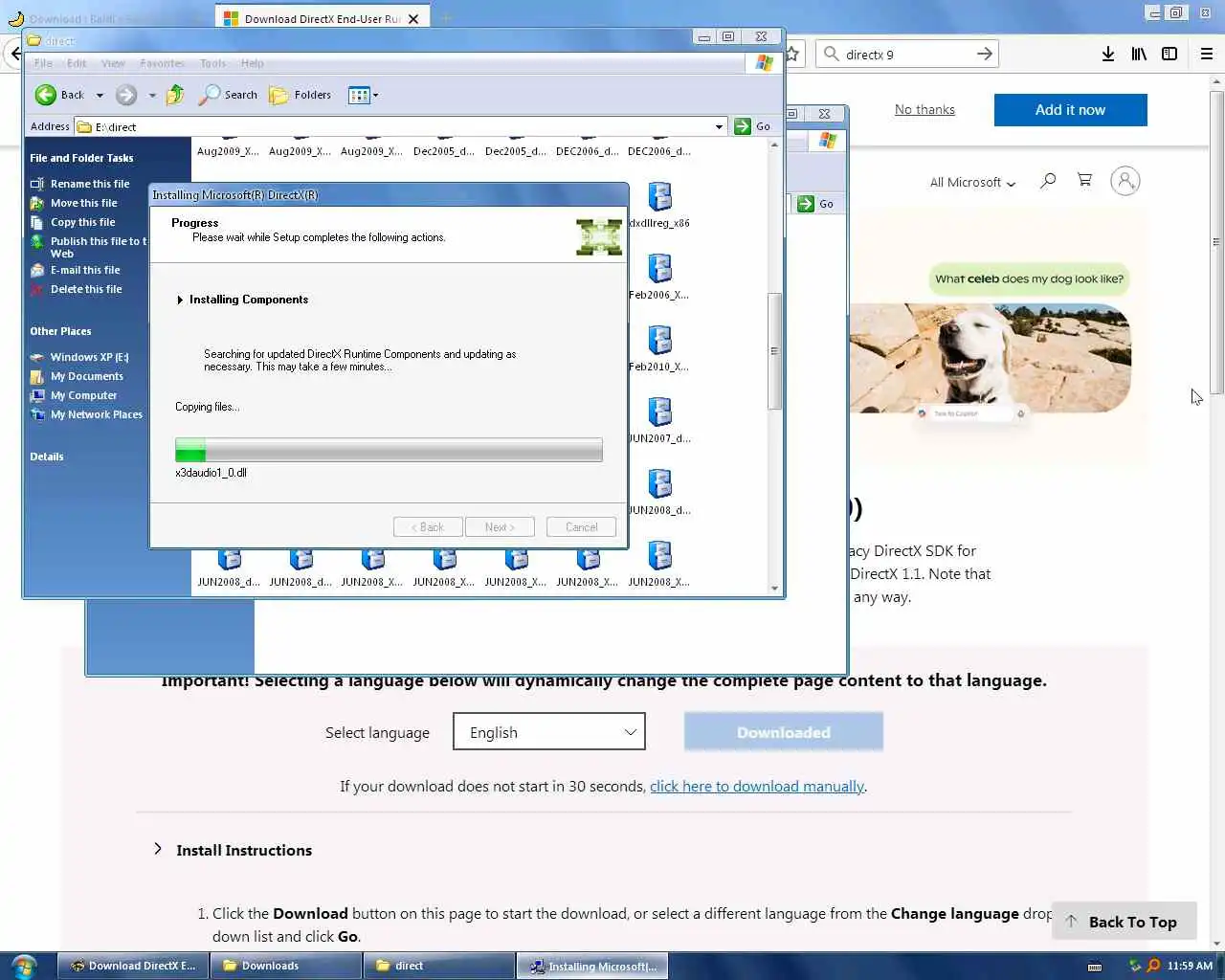
Task: Click the DirectX logo in installer header
Action: [599, 237]
